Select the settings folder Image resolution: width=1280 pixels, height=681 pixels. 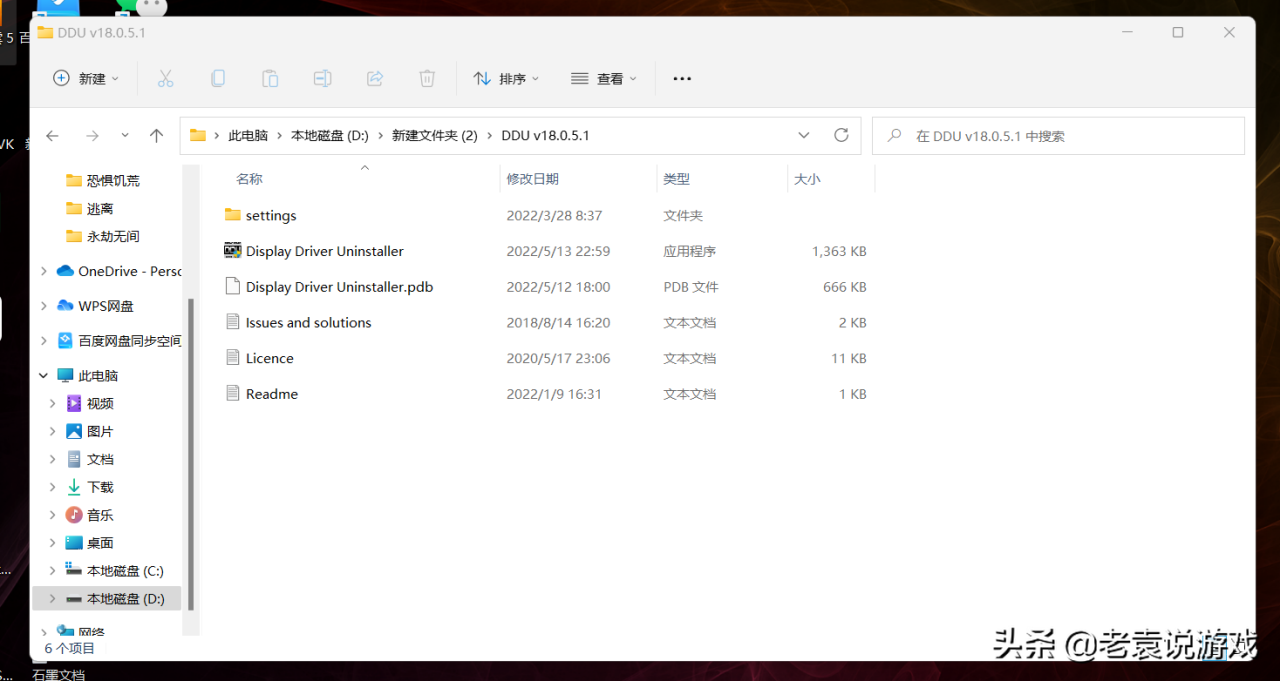click(271, 216)
